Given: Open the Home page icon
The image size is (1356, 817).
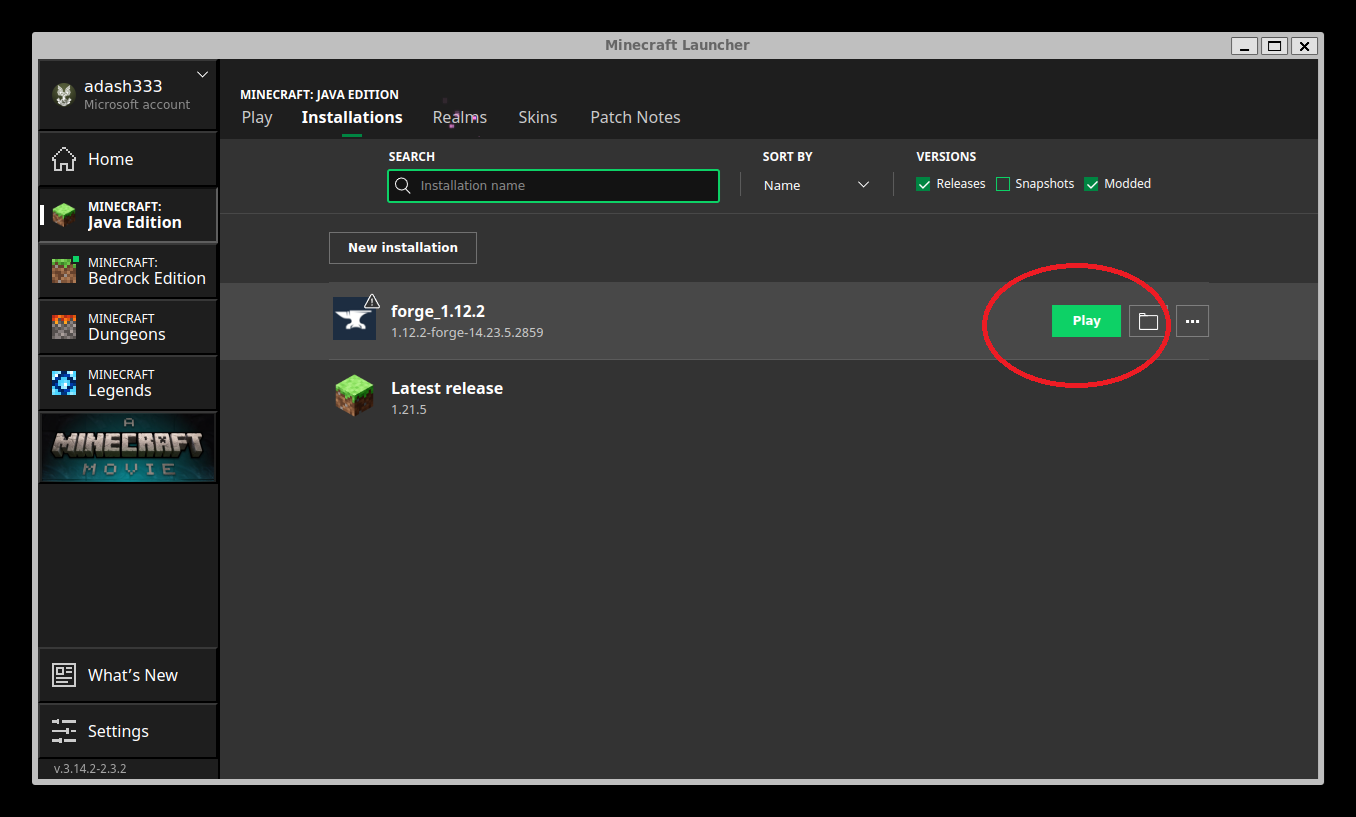Looking at the screenshot, I should [x=64, y=159].
